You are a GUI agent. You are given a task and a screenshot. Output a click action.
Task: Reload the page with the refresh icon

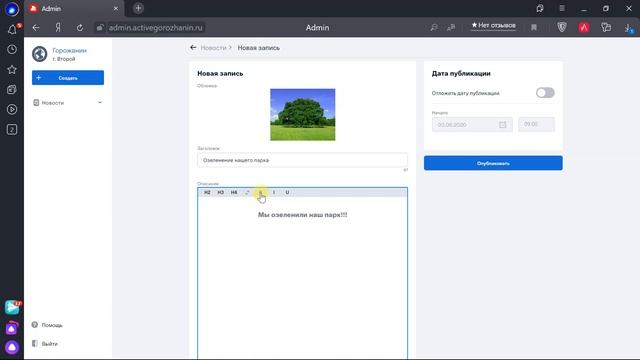(x=80, y=27)
